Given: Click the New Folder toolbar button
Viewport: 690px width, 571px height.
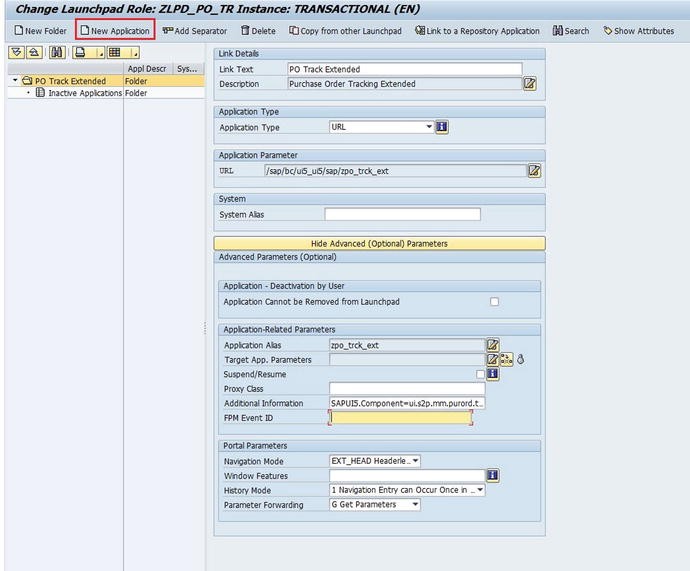Looking at the screenshot, I should tap(40, 31).
